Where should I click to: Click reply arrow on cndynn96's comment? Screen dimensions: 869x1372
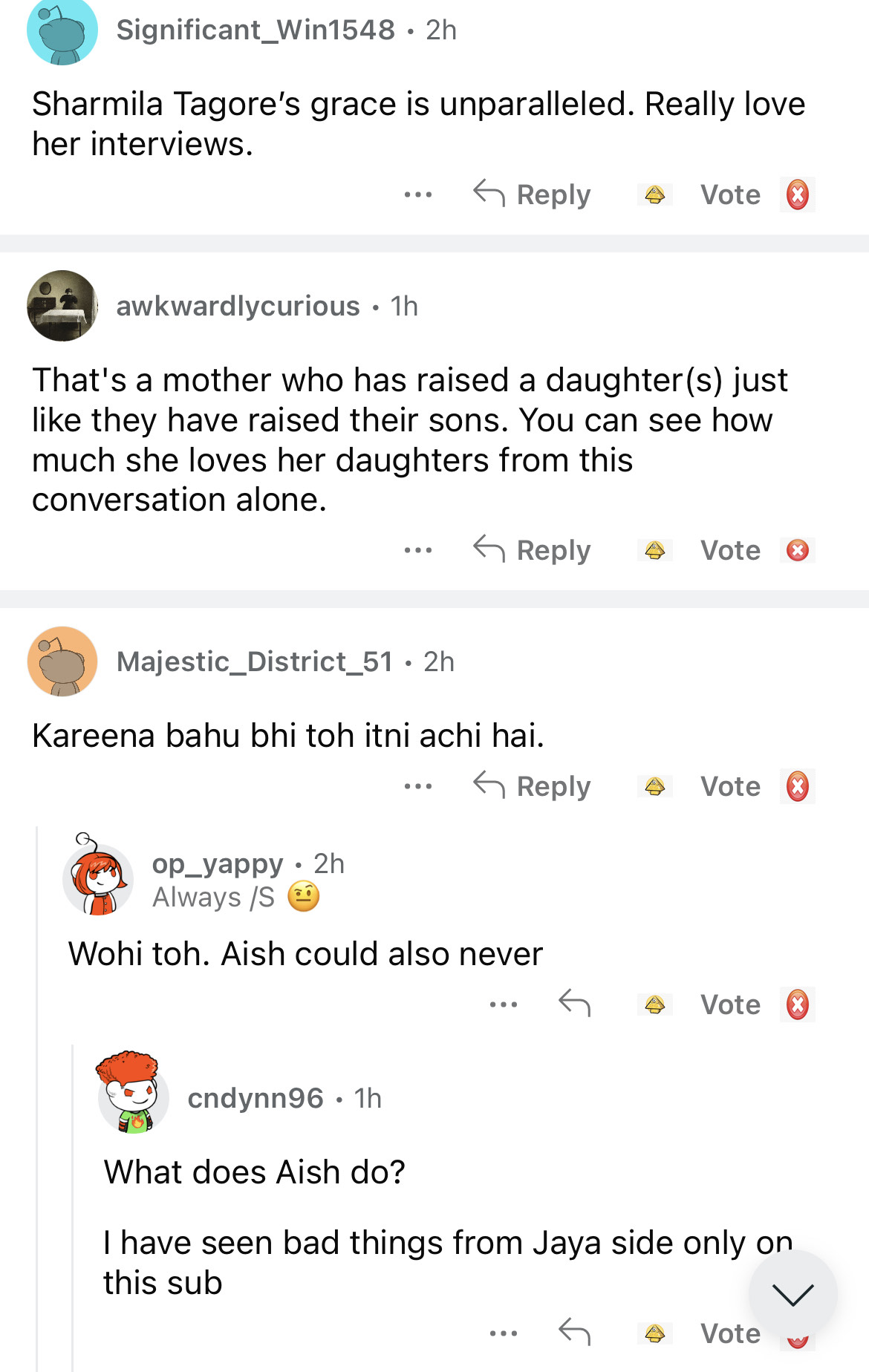click(x=574, y=1333)
